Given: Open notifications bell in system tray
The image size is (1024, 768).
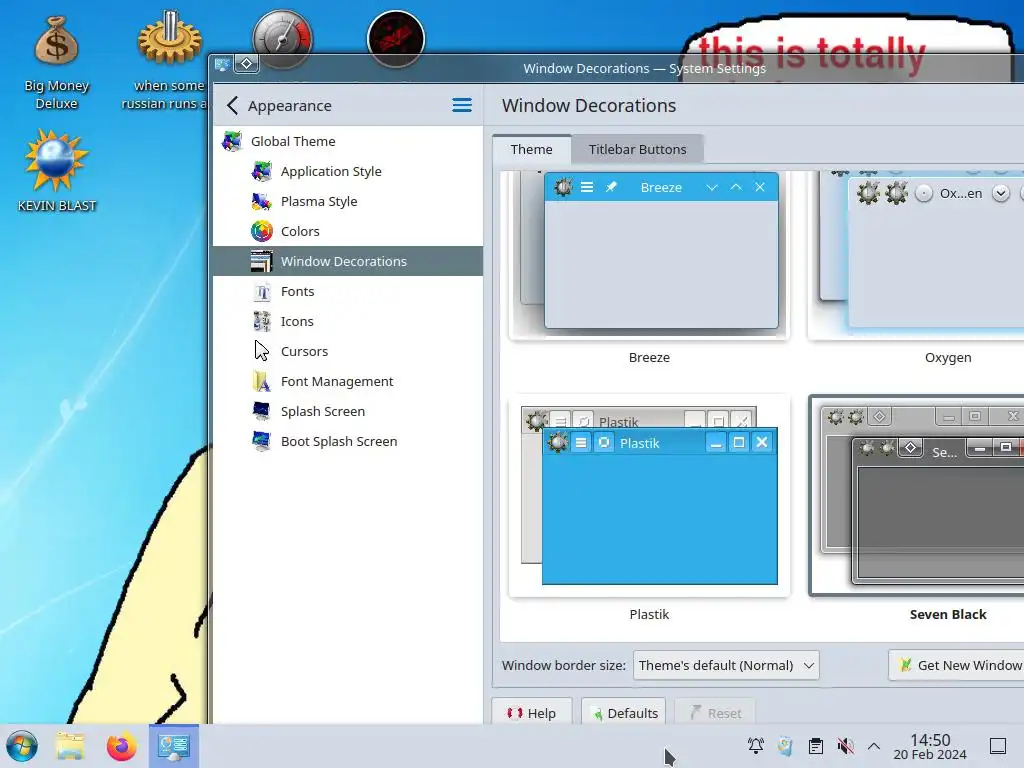Looking at the screenshot, I should click(756, 746).
